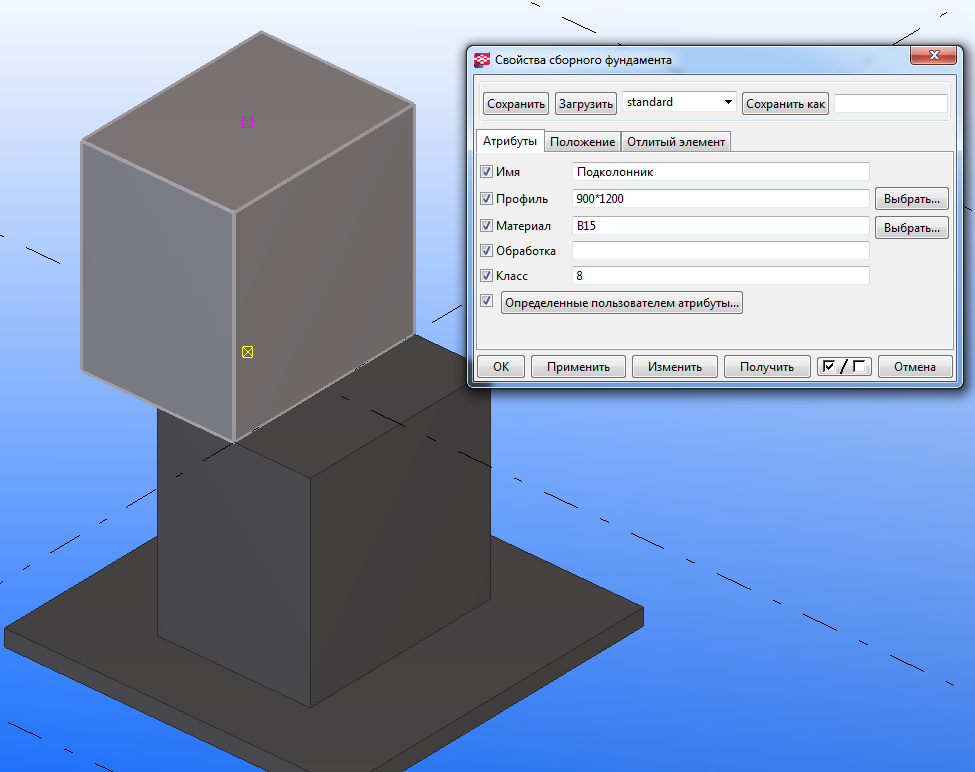
Task: Switch to the Положение tab
Action: pyautogui.click(x=582, y=142)
